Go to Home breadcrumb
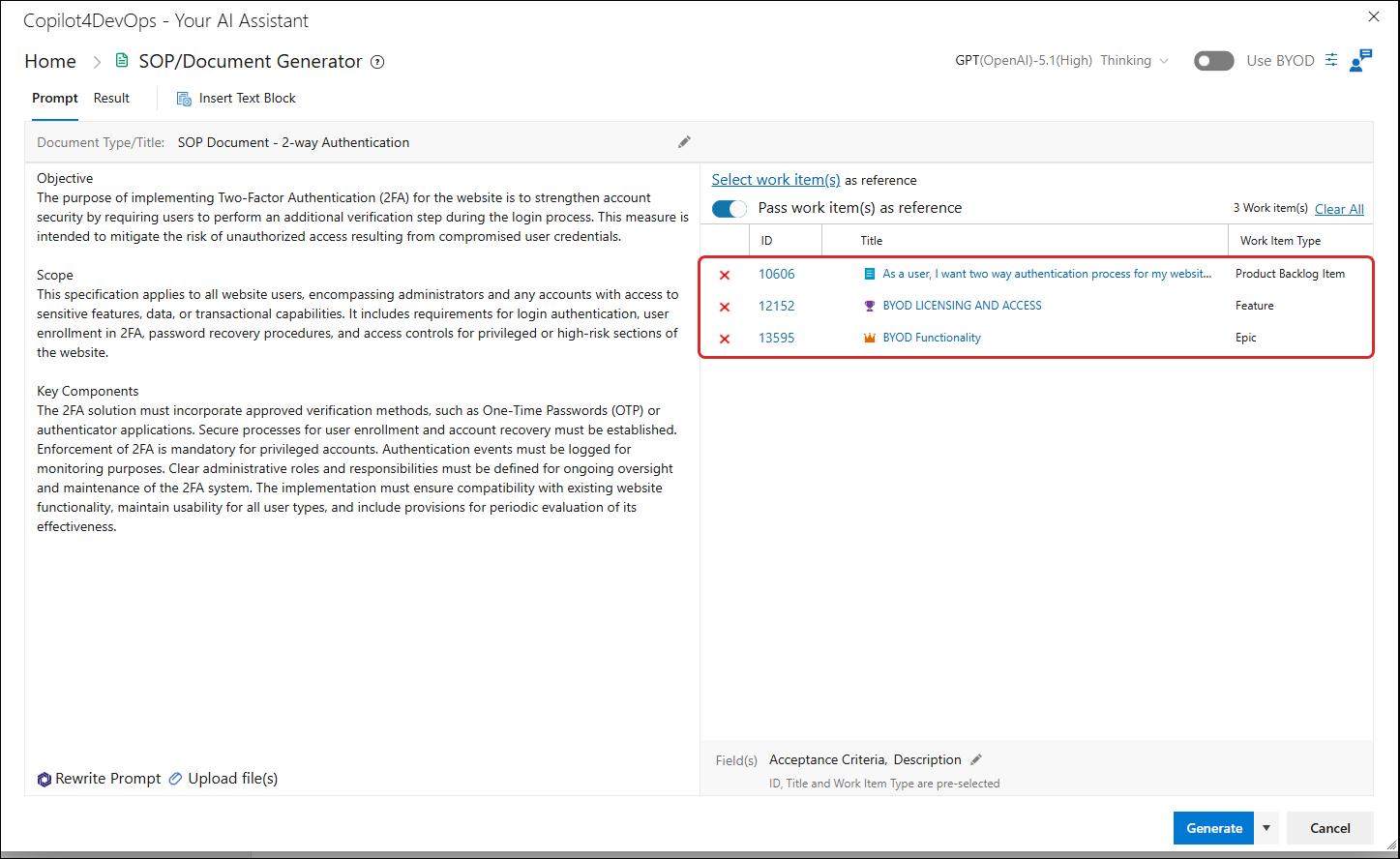The image size is (1400, 859). click(x=50, y=61)
